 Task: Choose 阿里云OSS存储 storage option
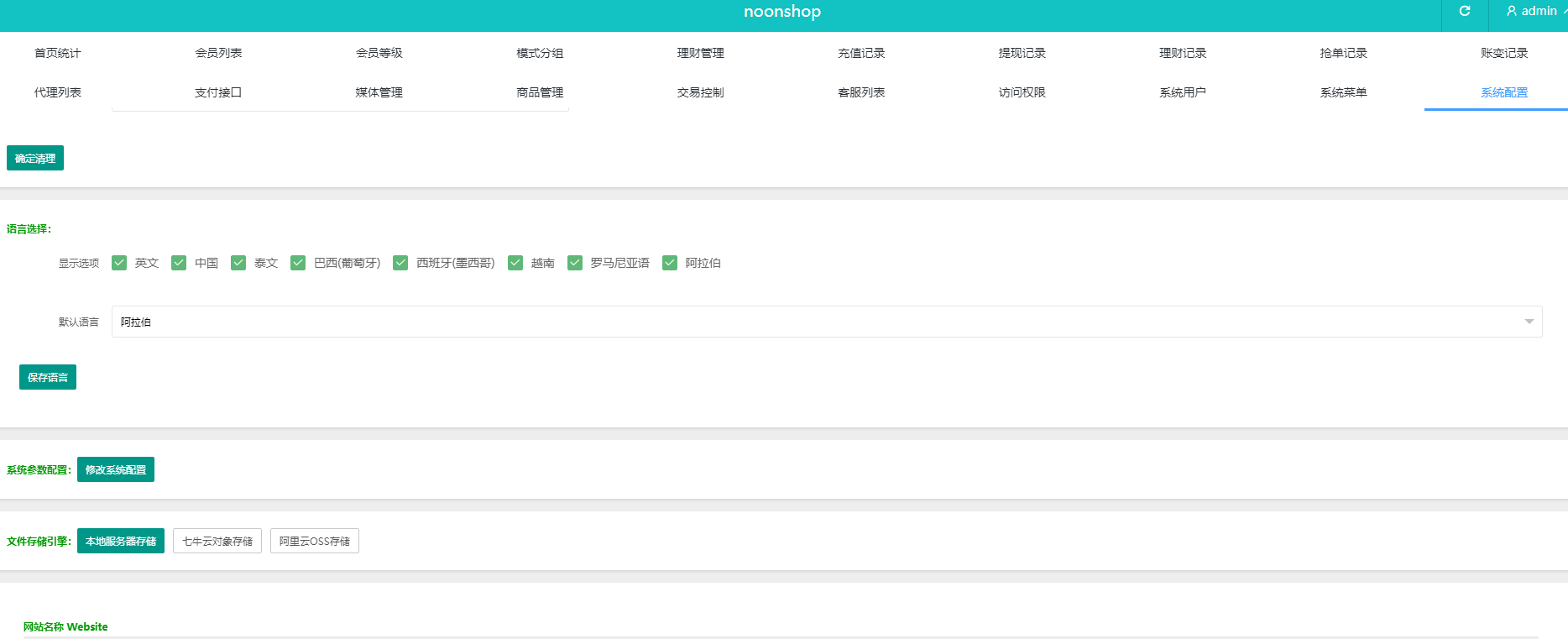click(315, 542)
